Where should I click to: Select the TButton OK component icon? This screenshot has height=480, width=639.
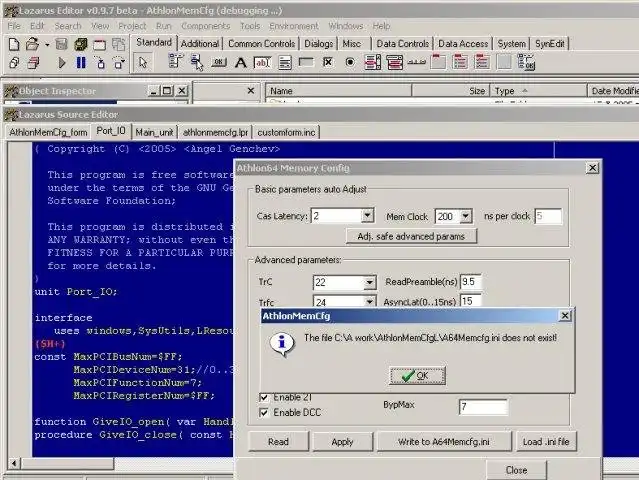(219, 62)
